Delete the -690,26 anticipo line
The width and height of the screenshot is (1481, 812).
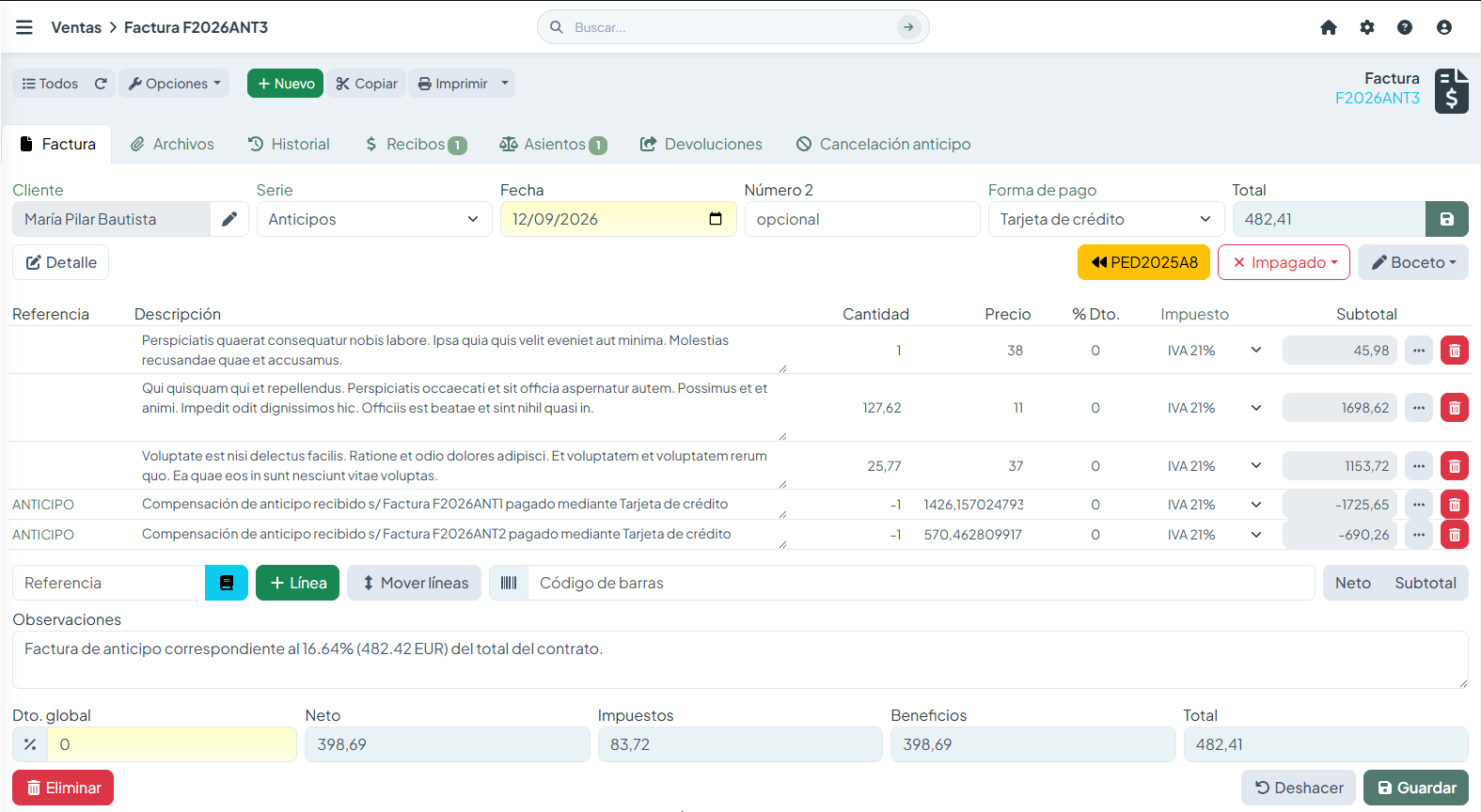tap(1455, 535)
